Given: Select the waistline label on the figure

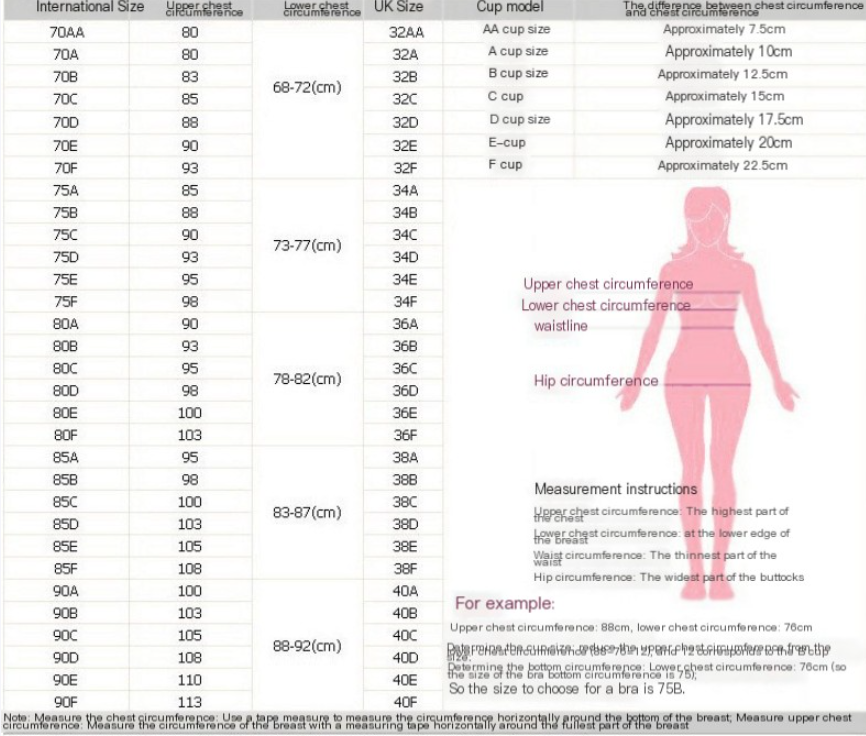Looking at the screenshot, I should [561, 326].
